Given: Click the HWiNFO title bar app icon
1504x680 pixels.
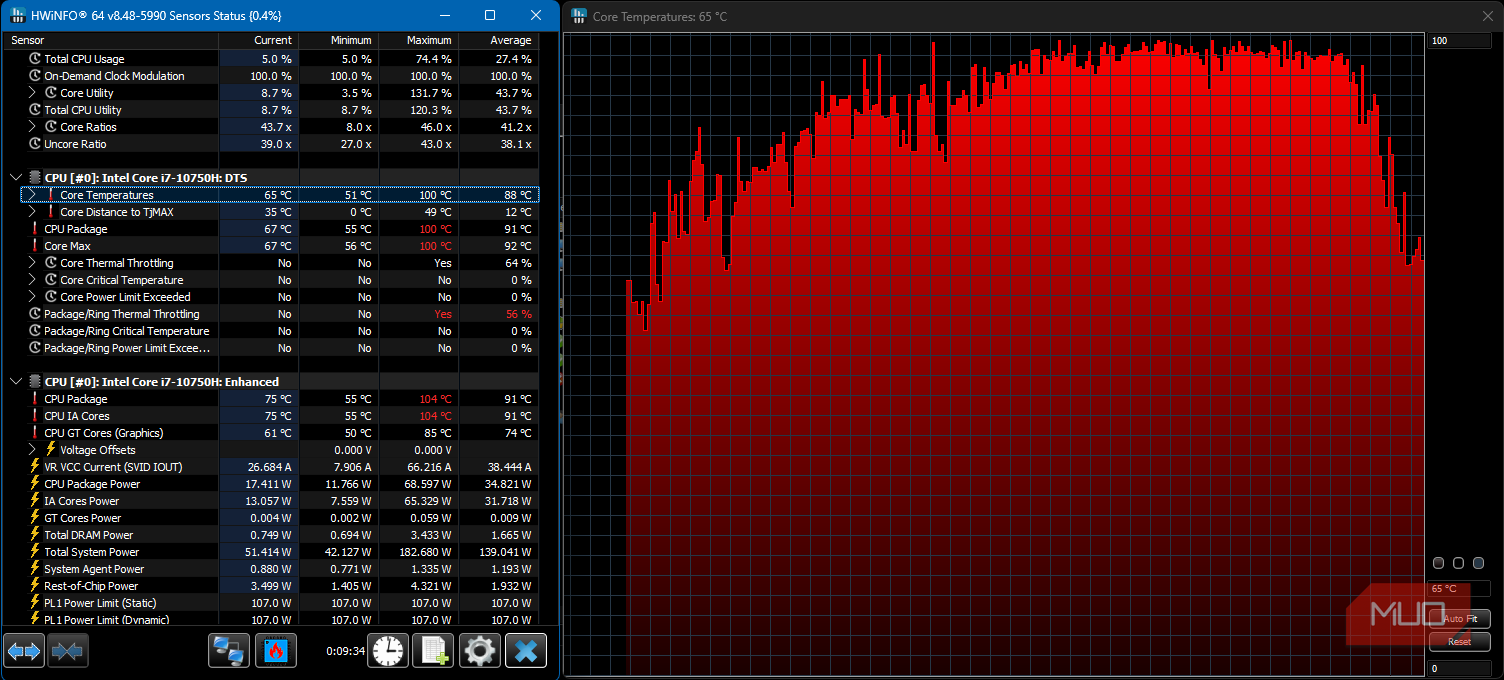Looking at the screenshot, I should pyautogui.click(x=18, y=15).
